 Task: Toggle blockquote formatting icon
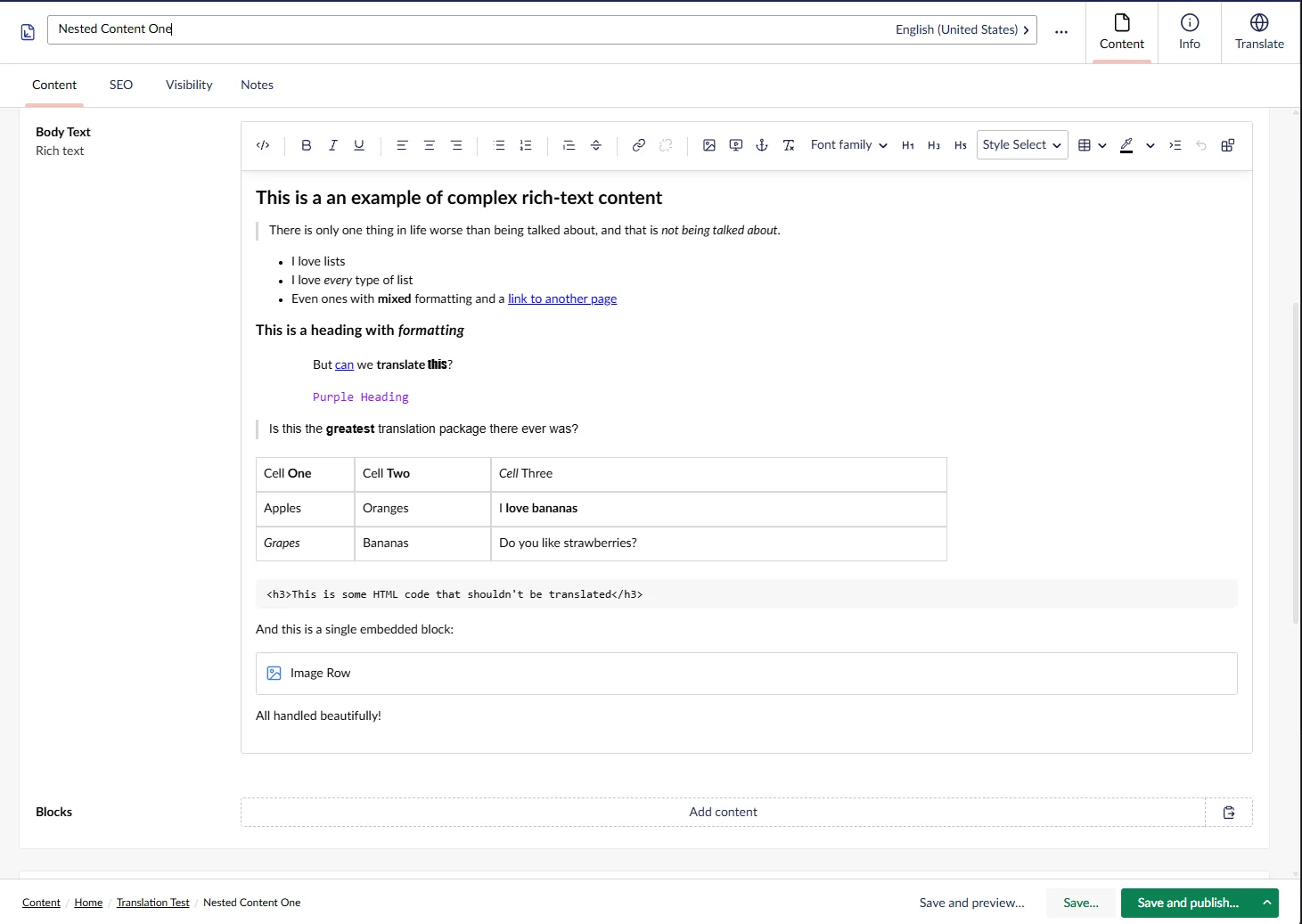point(569,145)
